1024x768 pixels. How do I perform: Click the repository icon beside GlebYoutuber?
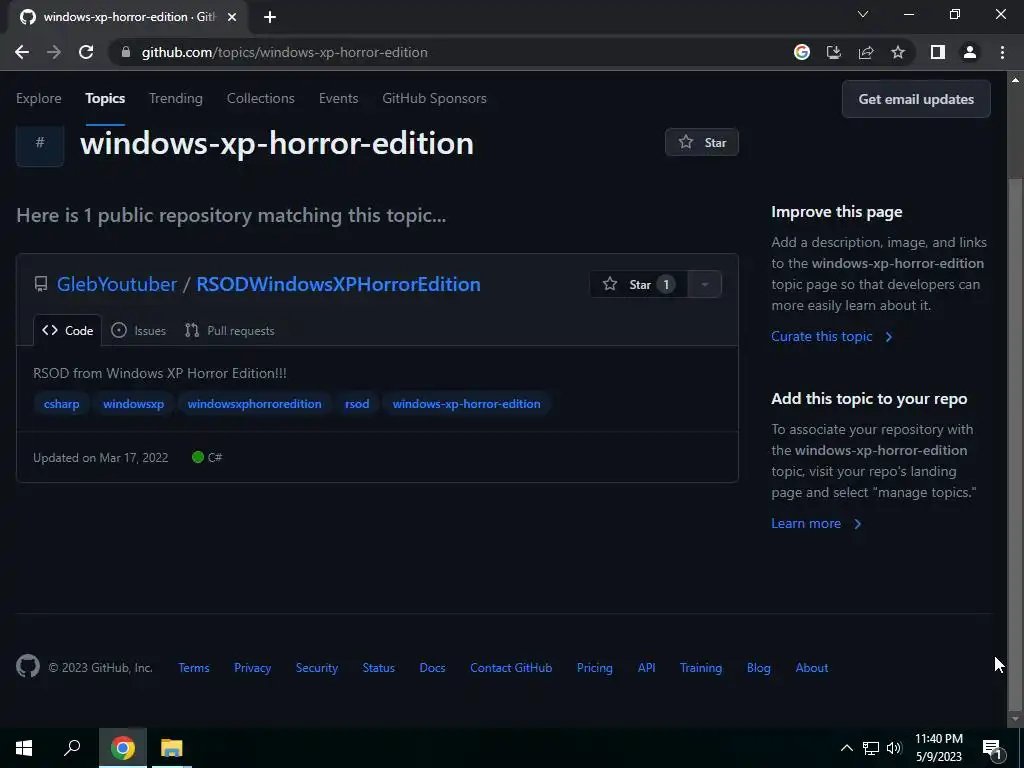click(40, 284)
